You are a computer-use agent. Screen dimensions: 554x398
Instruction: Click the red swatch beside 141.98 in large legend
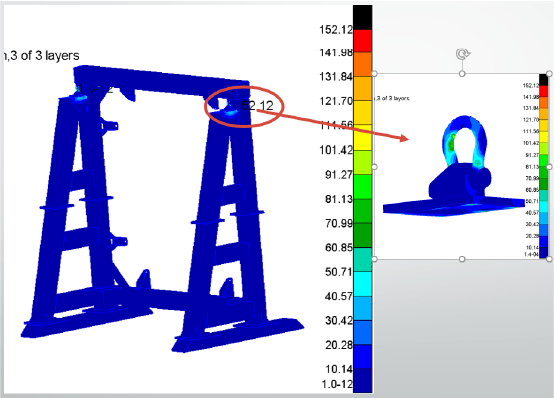pos(363,41)
